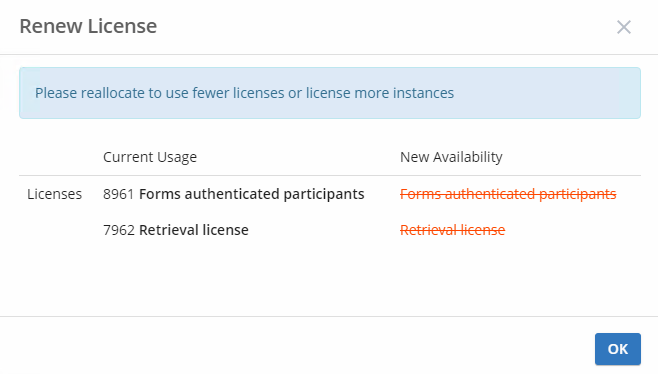The height and width of the screenshot is (374, 658).
Task: Click empty area below Retrieval license row
Action: (330, 277)
